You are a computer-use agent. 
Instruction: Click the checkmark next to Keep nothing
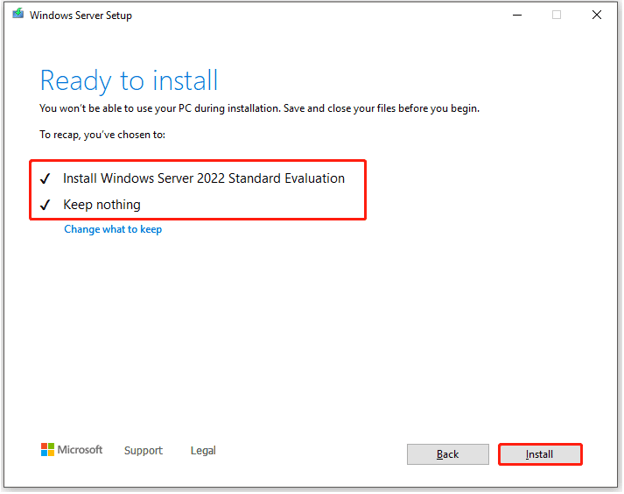(x=44, y=205)
